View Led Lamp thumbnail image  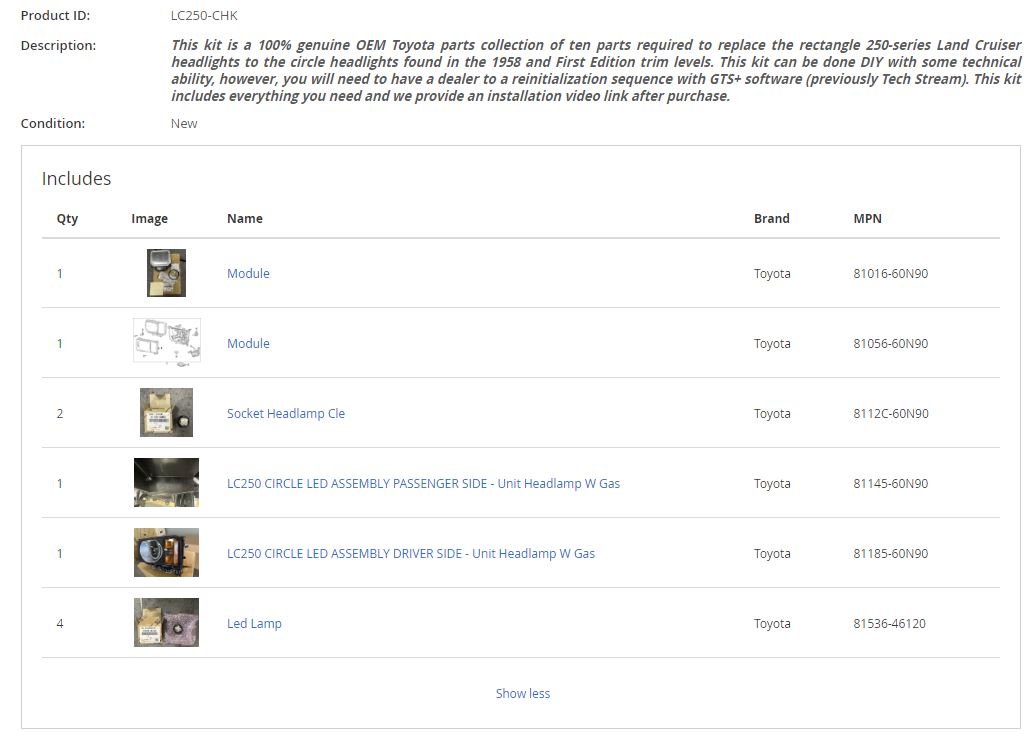point(166,623)
